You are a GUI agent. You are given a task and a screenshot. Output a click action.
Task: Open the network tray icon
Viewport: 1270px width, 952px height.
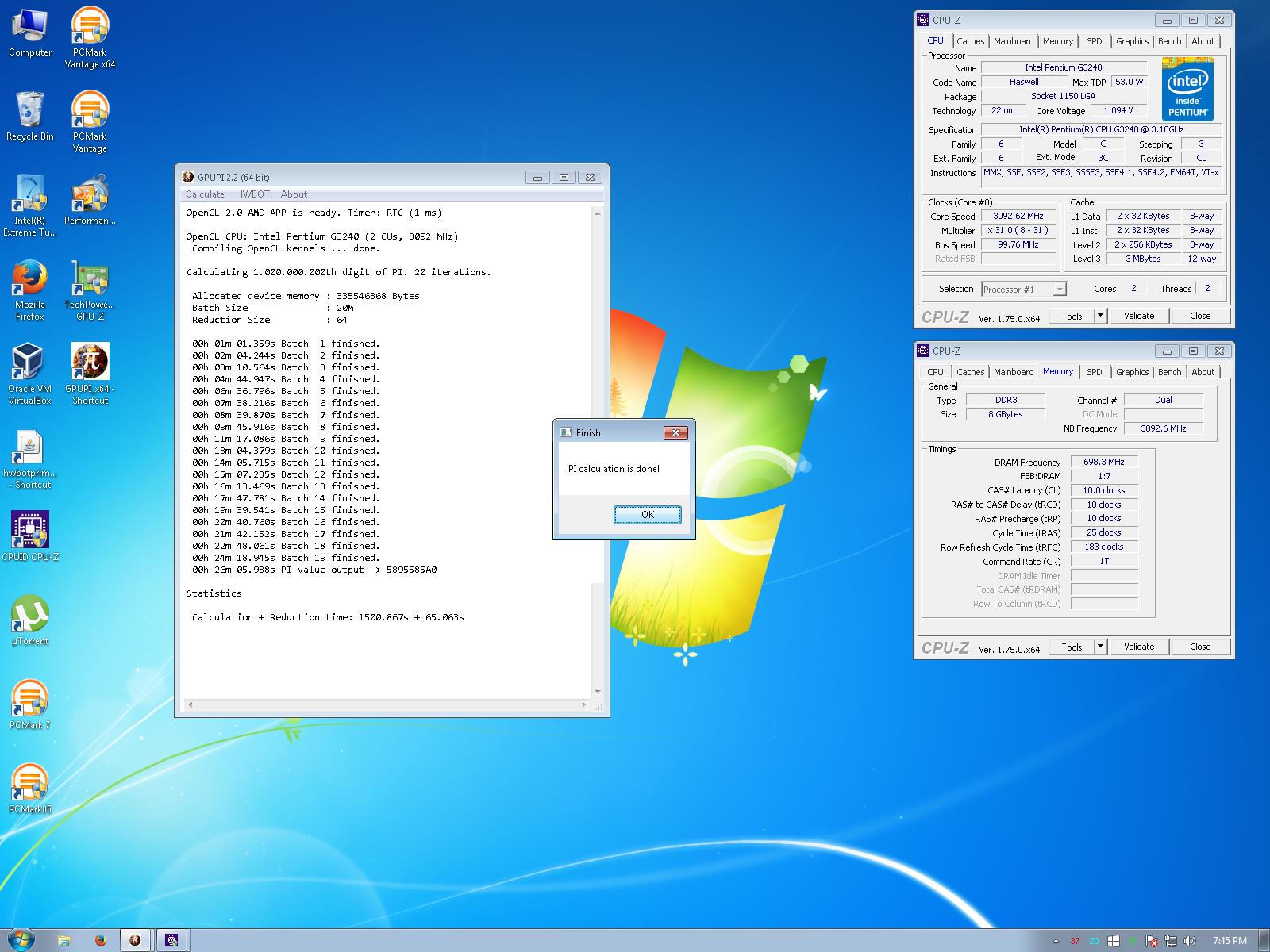point(1171,941)
